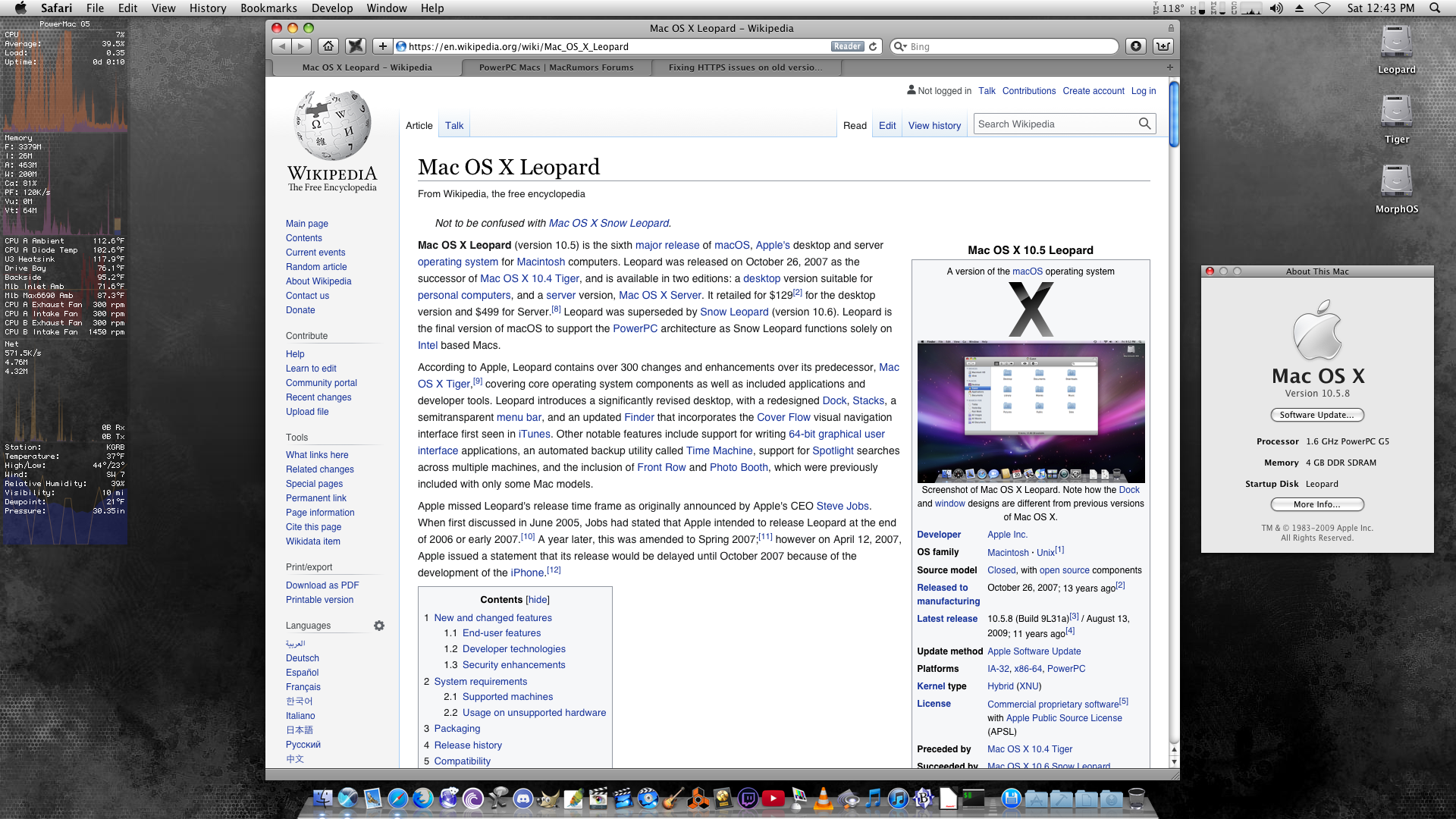The image size is (1456, 819).
Task: Open the Leopard drive on the desktop
Action: coord(1396,50)
